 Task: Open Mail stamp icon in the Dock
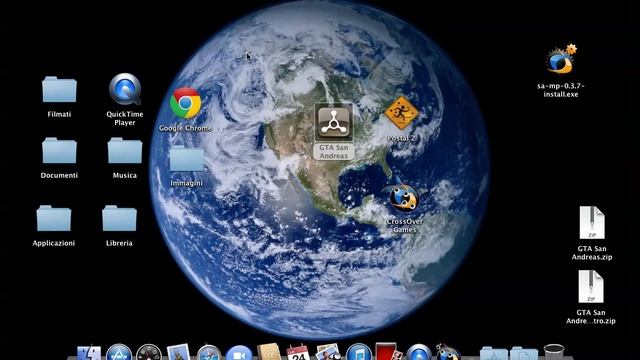(178, 352)
